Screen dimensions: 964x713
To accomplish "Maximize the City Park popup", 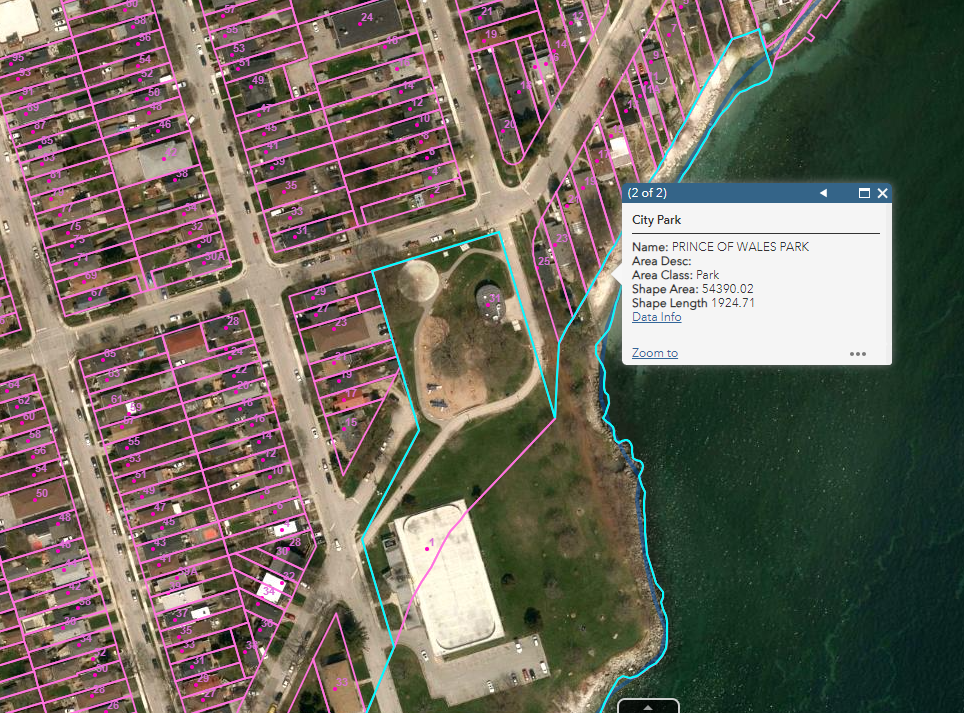I will coord(864,193).
